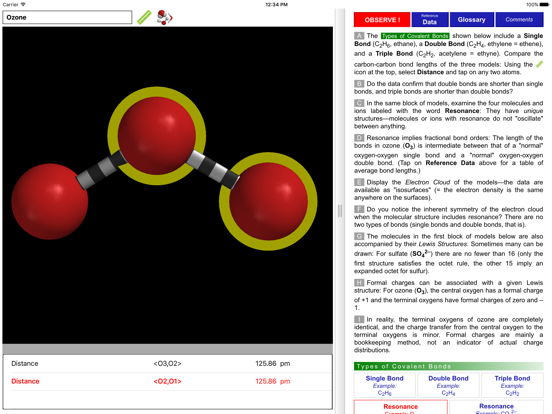Image resolution: width=552 pixels, height=414 pixels.
Task: Open the blue Resonance CO3 model button
Action: 496,407
